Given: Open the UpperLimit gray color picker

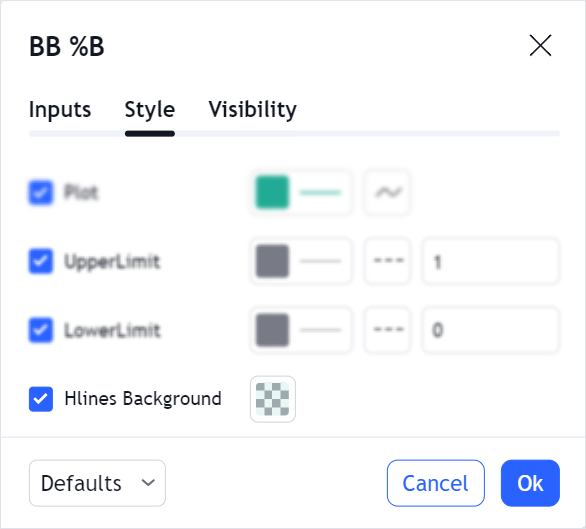Looking at the screenshot, I should point(301,261).
